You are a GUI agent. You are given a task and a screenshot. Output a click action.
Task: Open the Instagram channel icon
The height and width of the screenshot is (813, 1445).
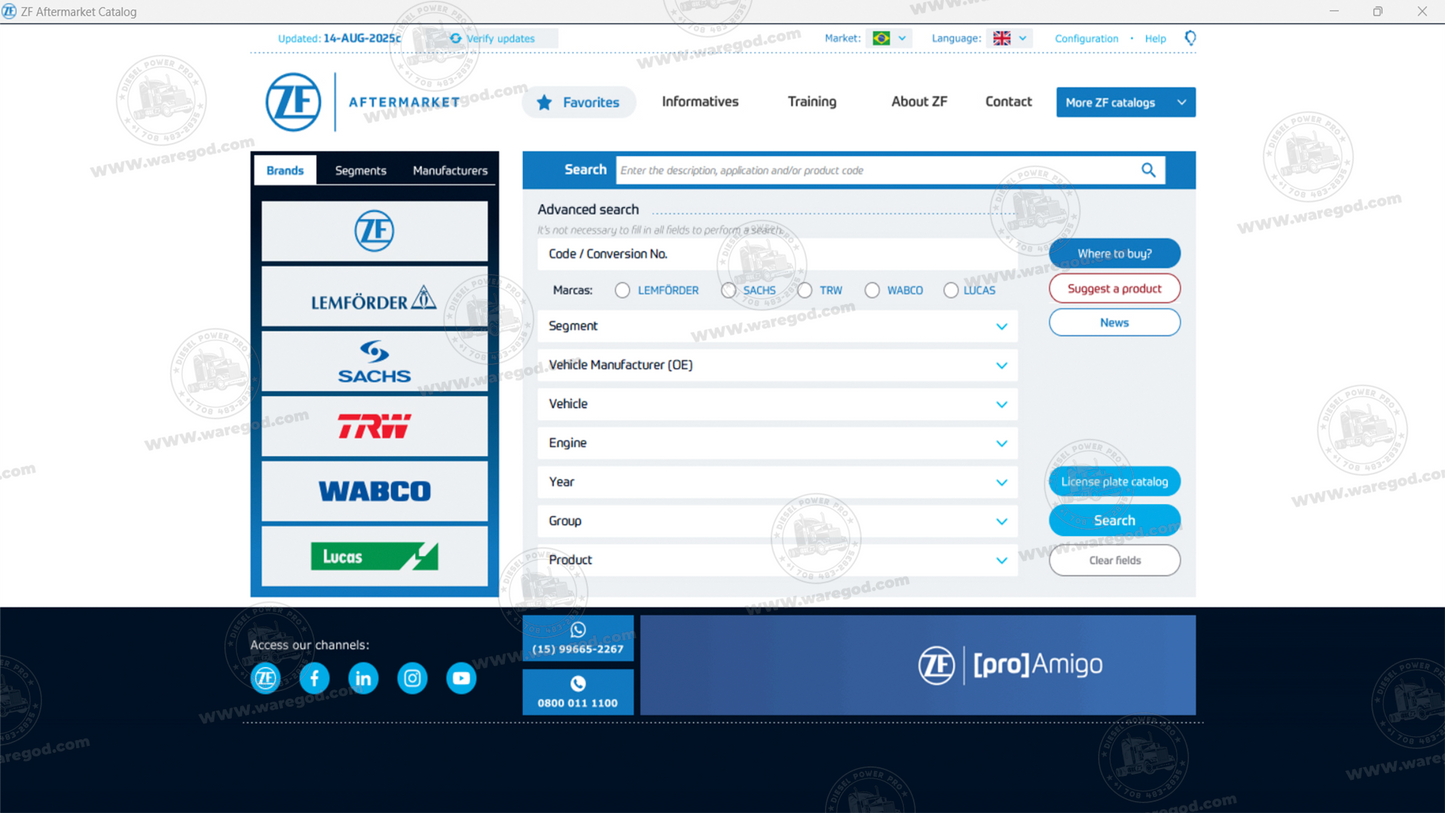pyautogui.click(x=412, y=678)
